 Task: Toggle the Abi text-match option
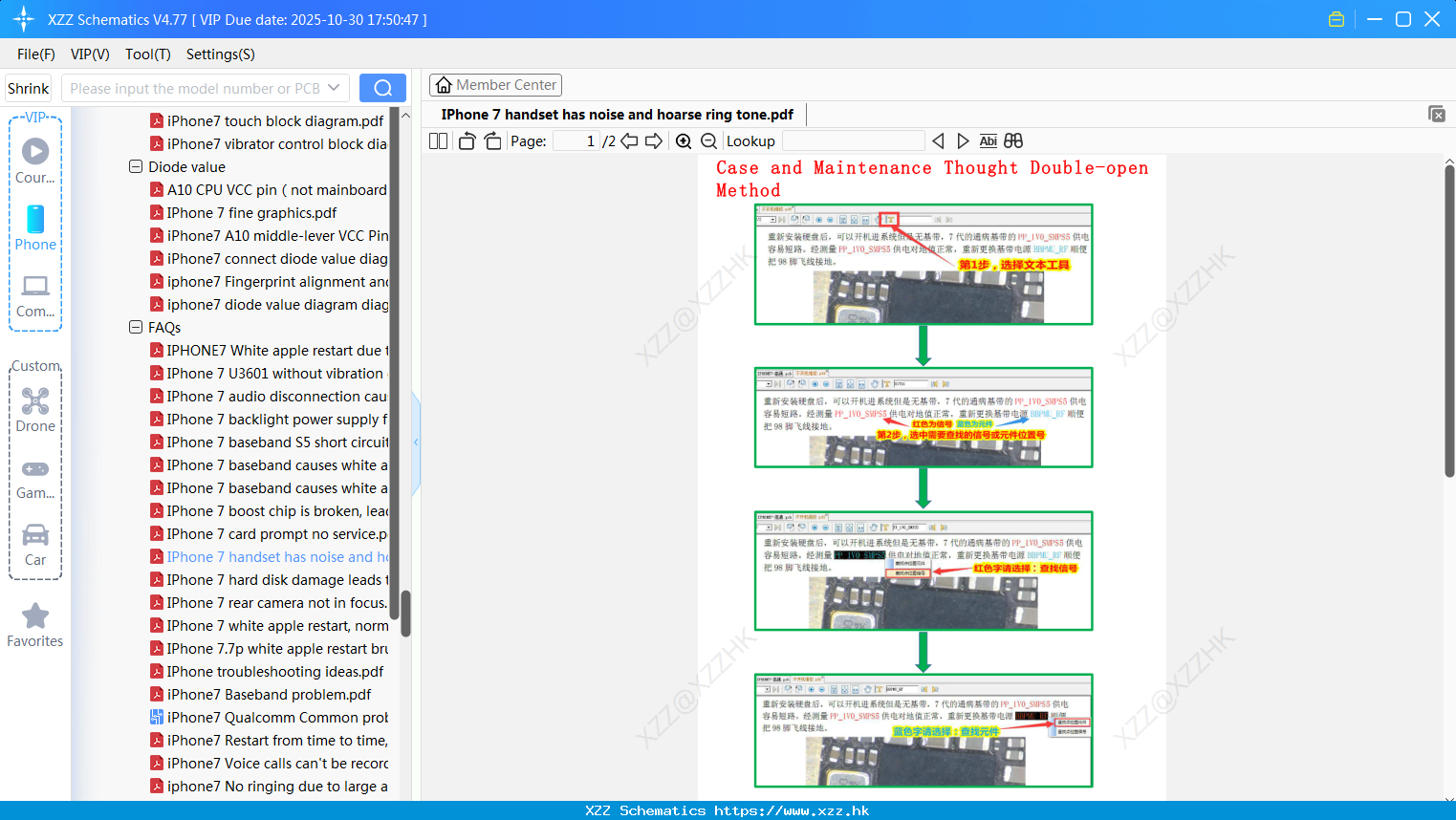coord(989,141)
